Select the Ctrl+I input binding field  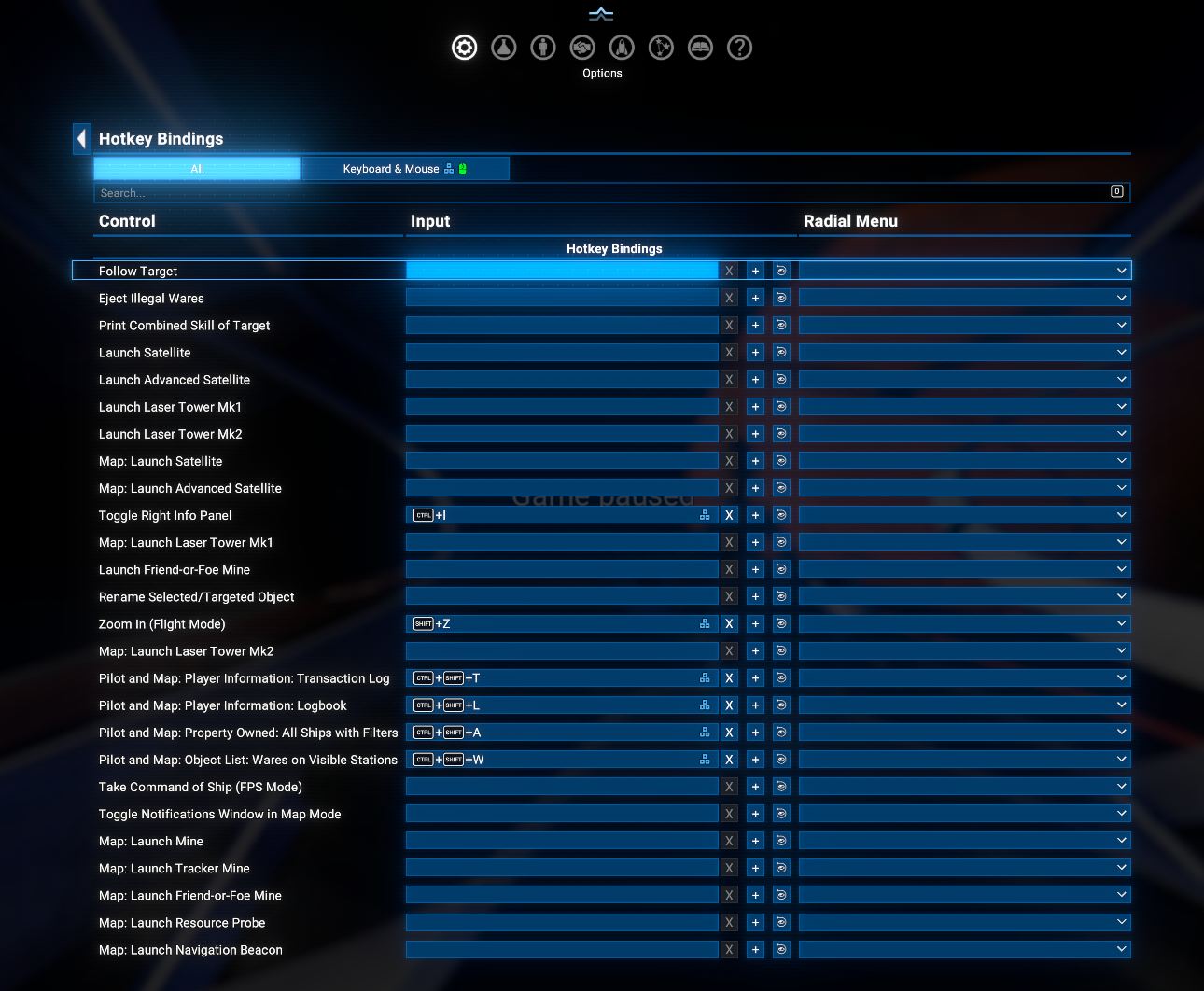tap(562, 515)
